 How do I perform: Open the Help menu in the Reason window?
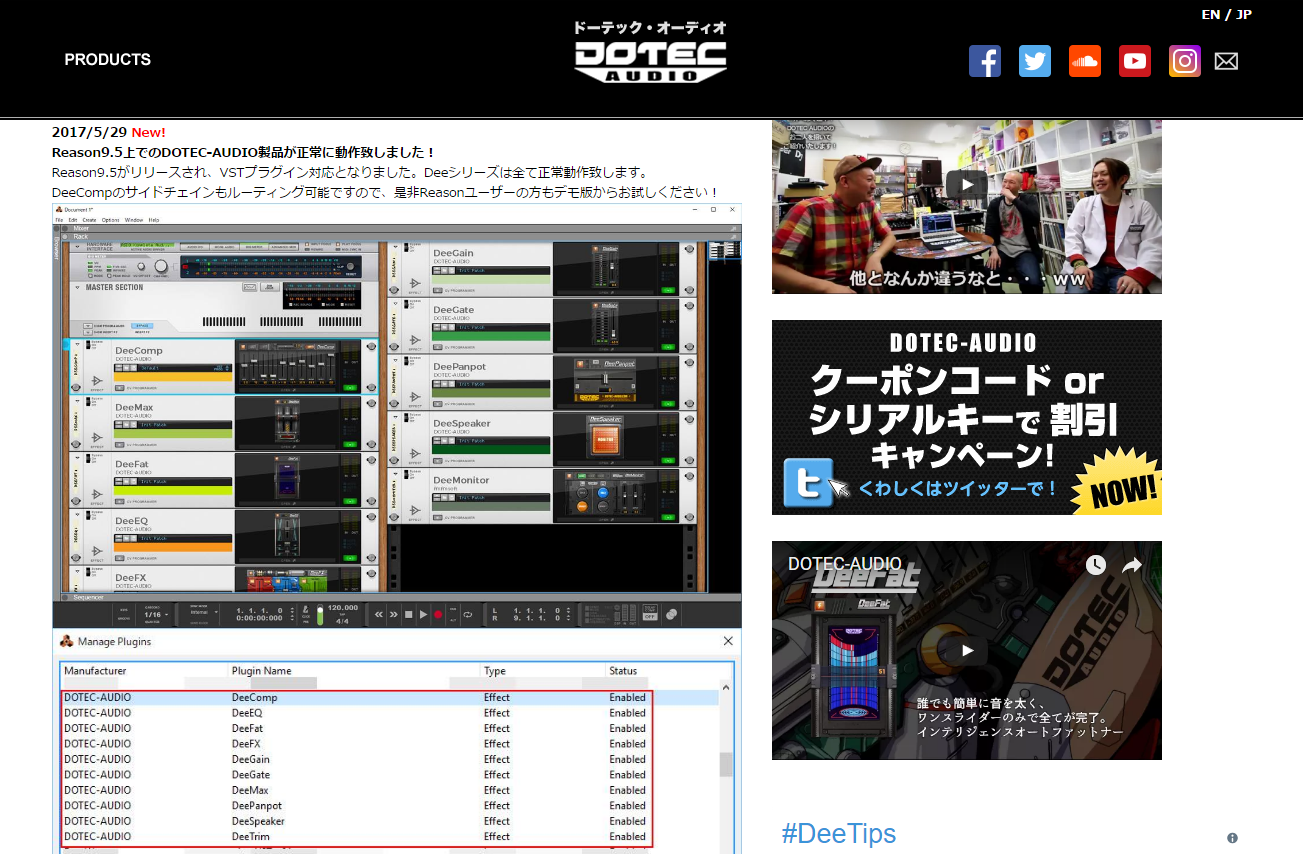[x=154, y=219]
